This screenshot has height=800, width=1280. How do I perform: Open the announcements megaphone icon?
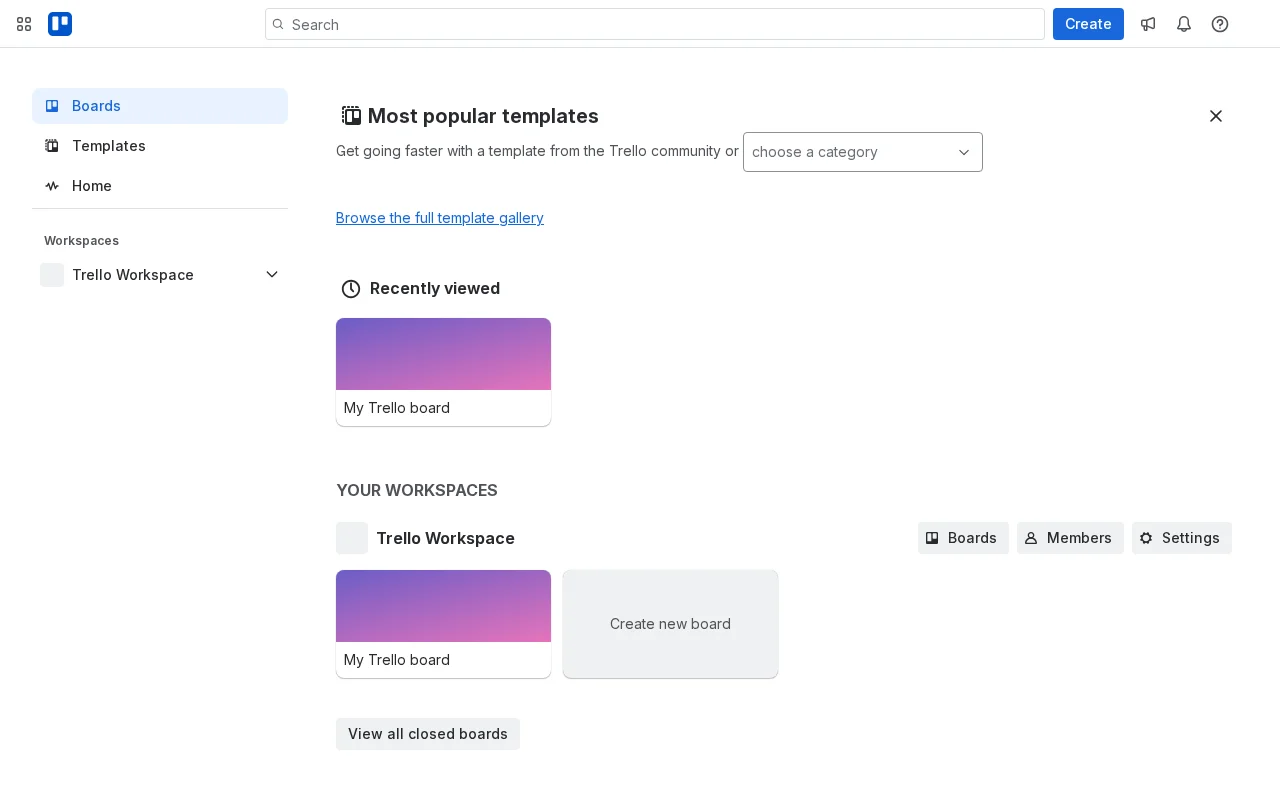[x=1148, y=24]
